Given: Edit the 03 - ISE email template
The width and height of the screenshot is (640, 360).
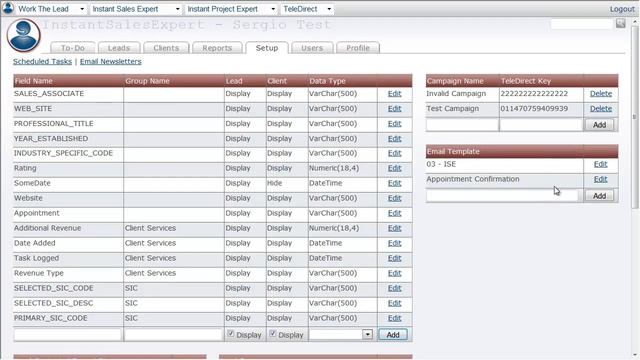Looking at the screenshot, I should click(600, 164).
